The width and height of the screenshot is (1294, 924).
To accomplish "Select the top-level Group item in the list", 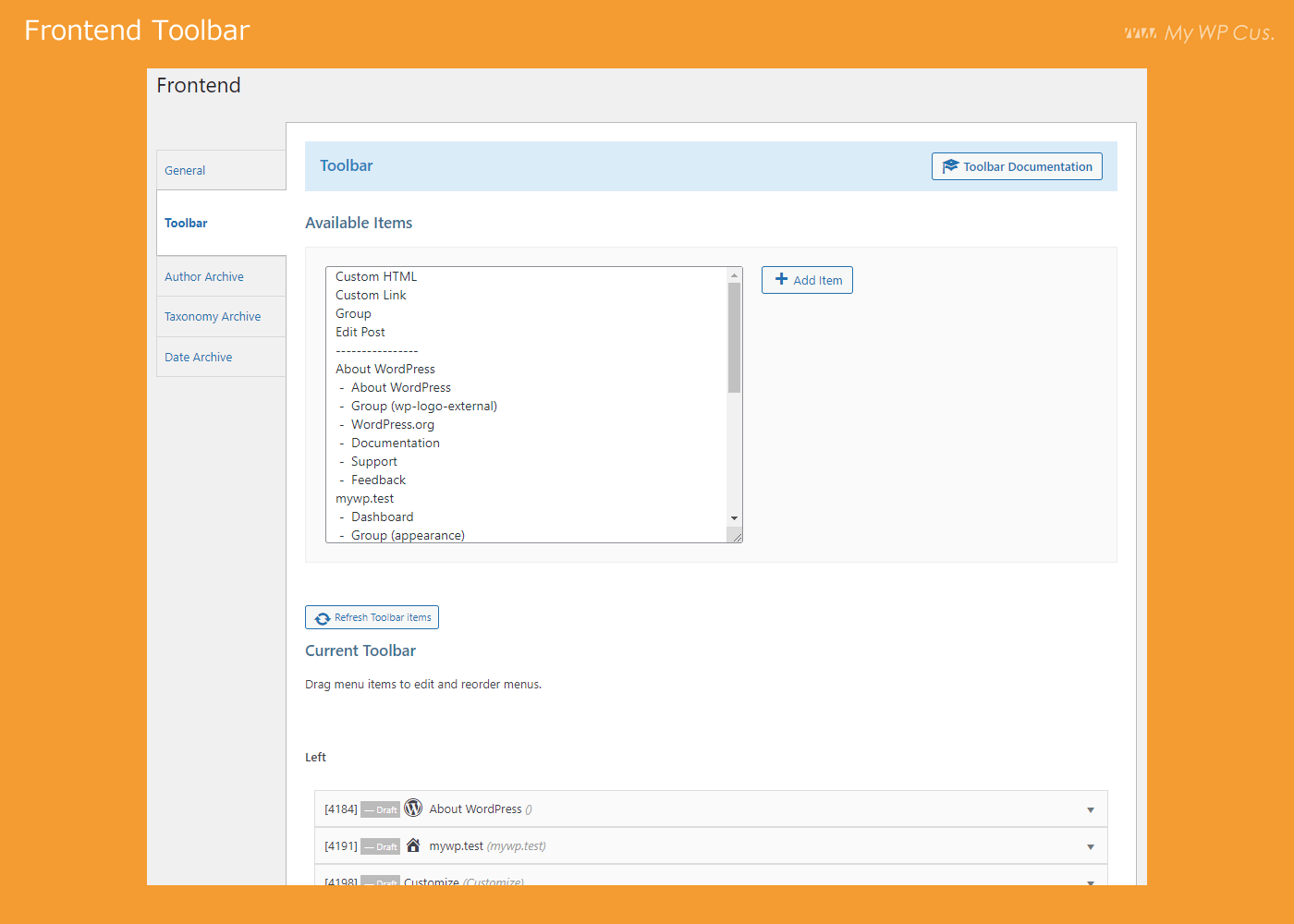I will tap(527, 313).
